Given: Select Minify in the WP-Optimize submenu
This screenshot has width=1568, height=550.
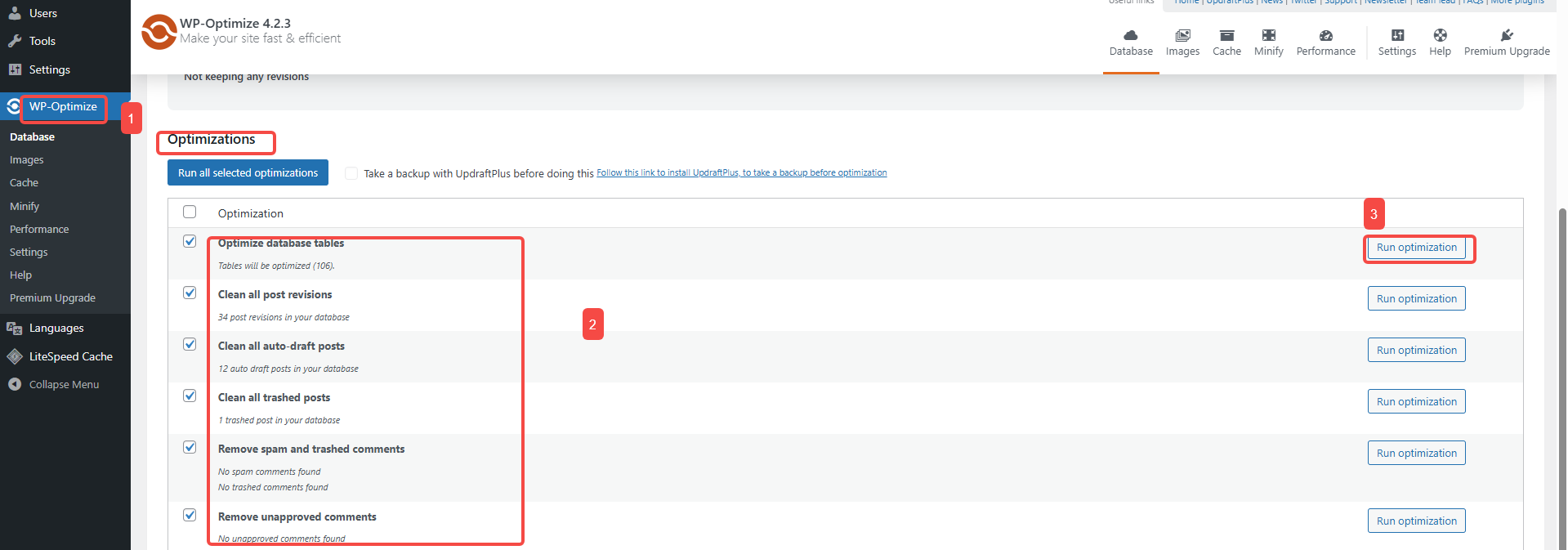Looking at the screenshot, I should [x=25, y=206].
